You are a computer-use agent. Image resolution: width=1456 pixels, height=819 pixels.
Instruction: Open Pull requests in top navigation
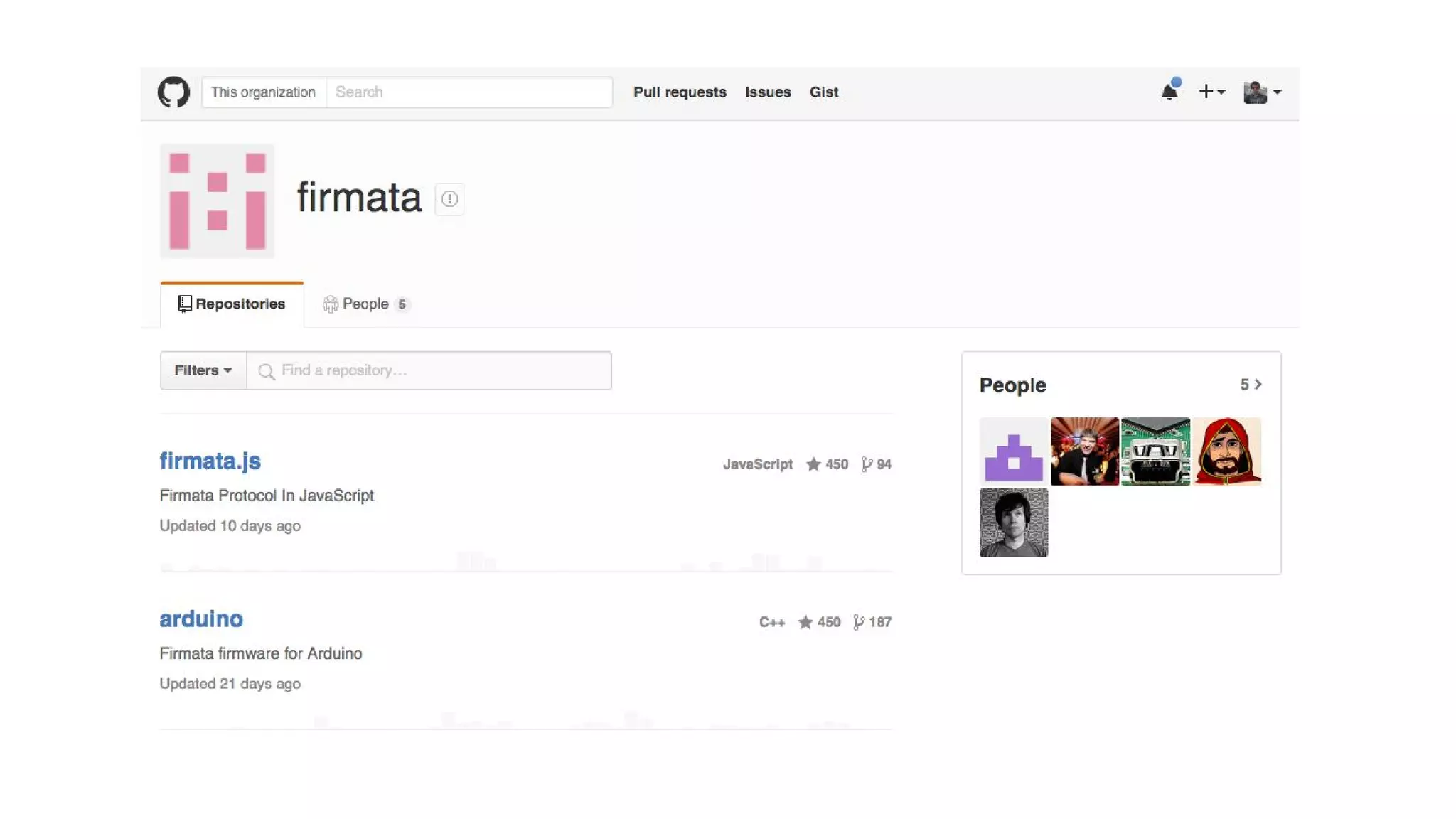click(680, 92)
